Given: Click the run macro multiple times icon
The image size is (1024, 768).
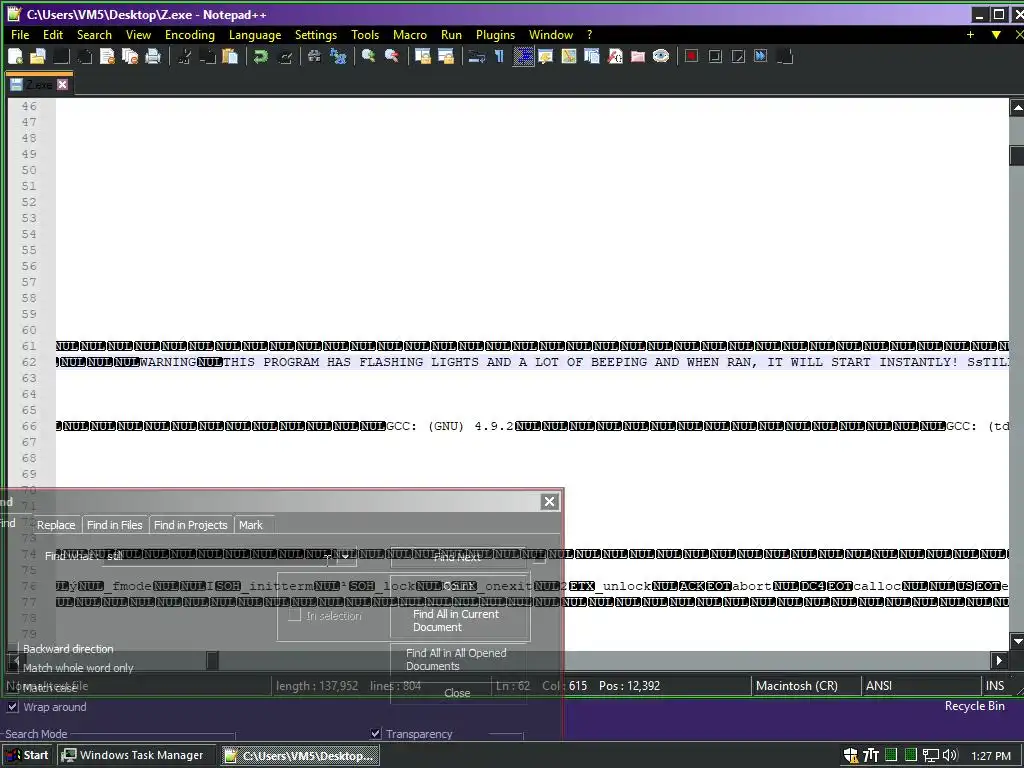Looking at the screenshot, I should coord(761,57).
